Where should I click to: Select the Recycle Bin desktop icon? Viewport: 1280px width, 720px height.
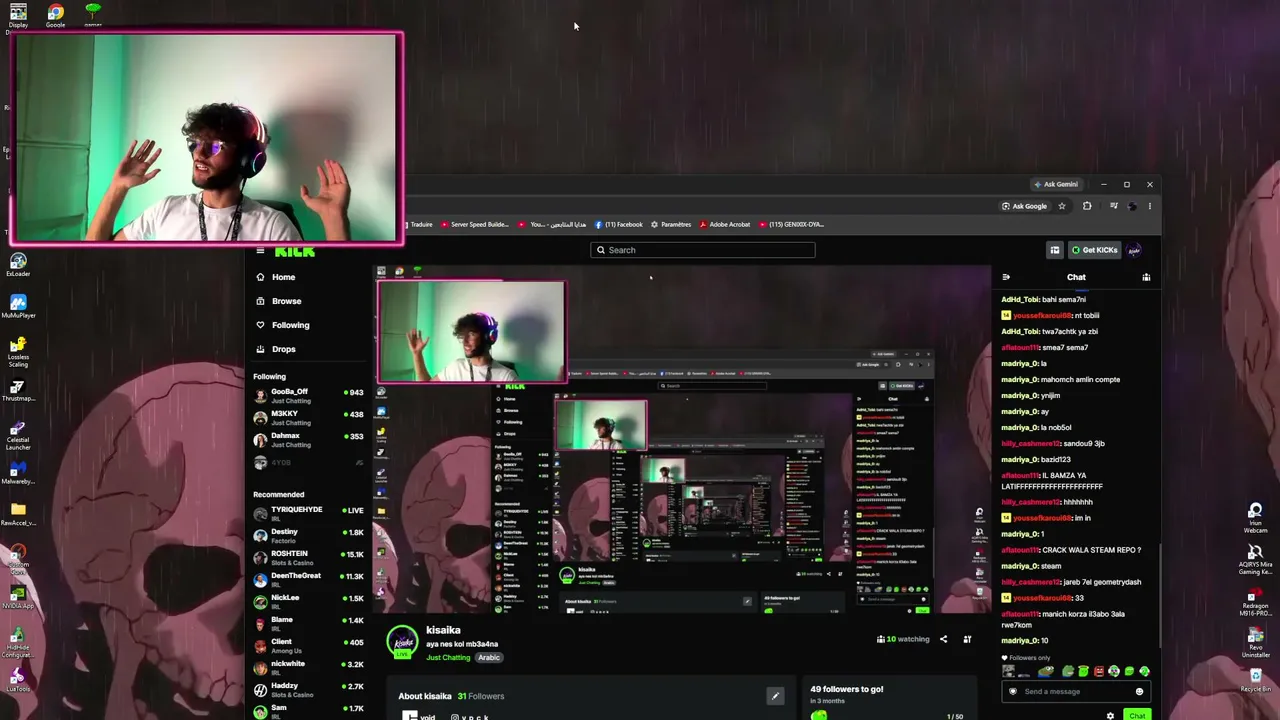(x=1255, y=680)
